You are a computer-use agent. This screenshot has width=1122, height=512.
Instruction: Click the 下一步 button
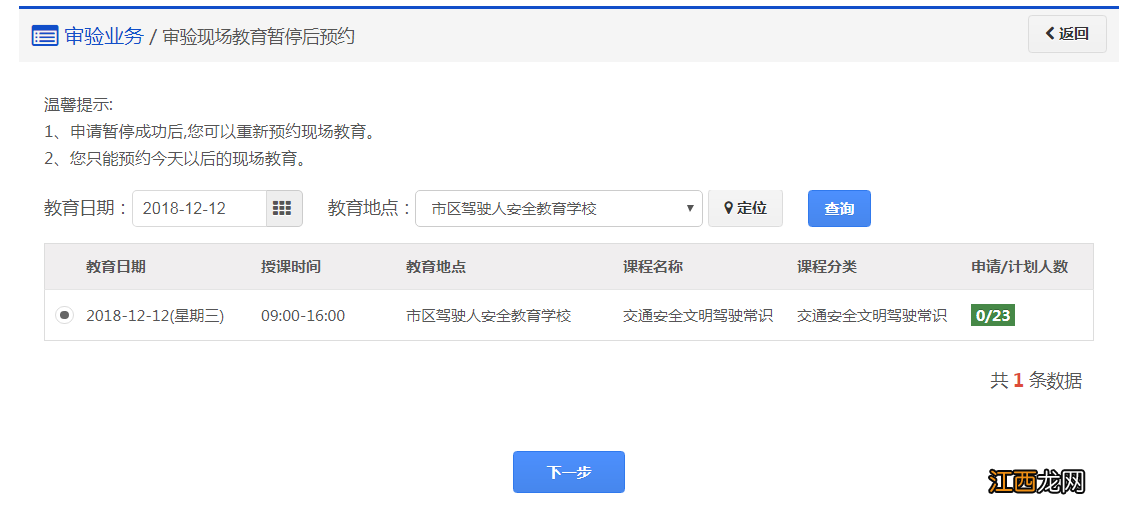569,472
